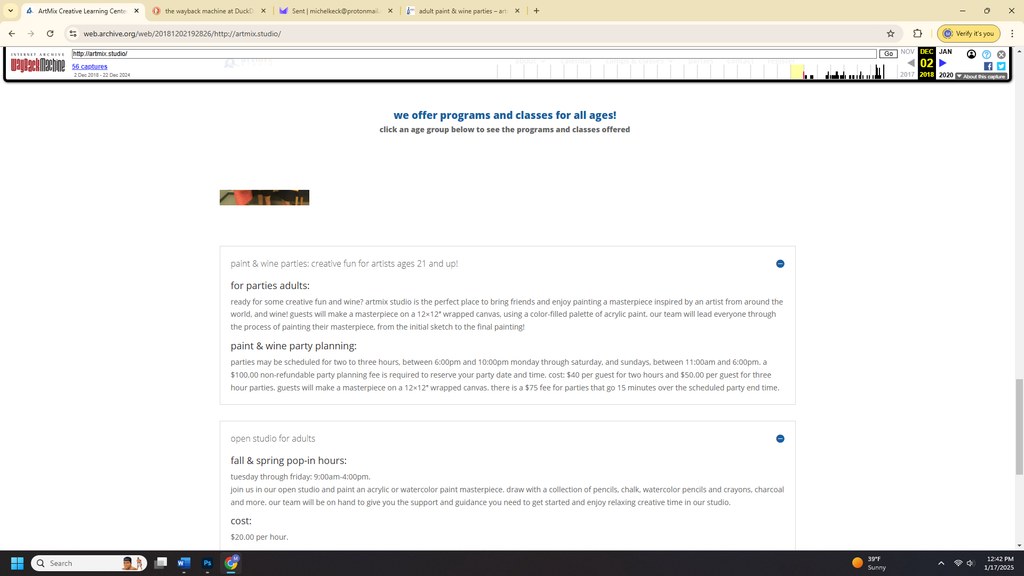Open the tab search dropdown arrow
The image size is (1024, 576).
[10, 10]
